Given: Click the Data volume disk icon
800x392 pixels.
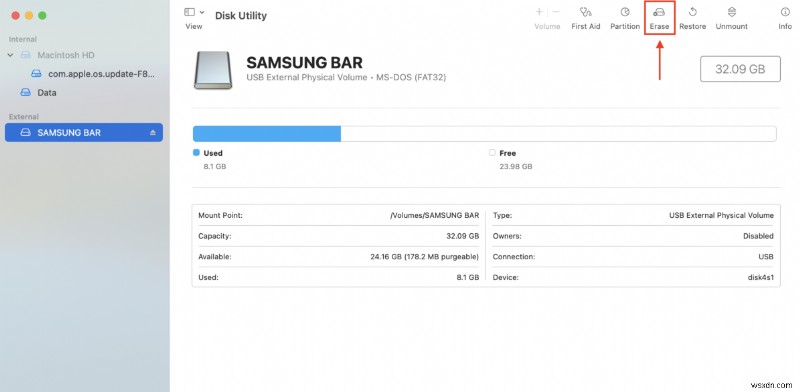Looking at the screenshot, I should click(25, 92).
